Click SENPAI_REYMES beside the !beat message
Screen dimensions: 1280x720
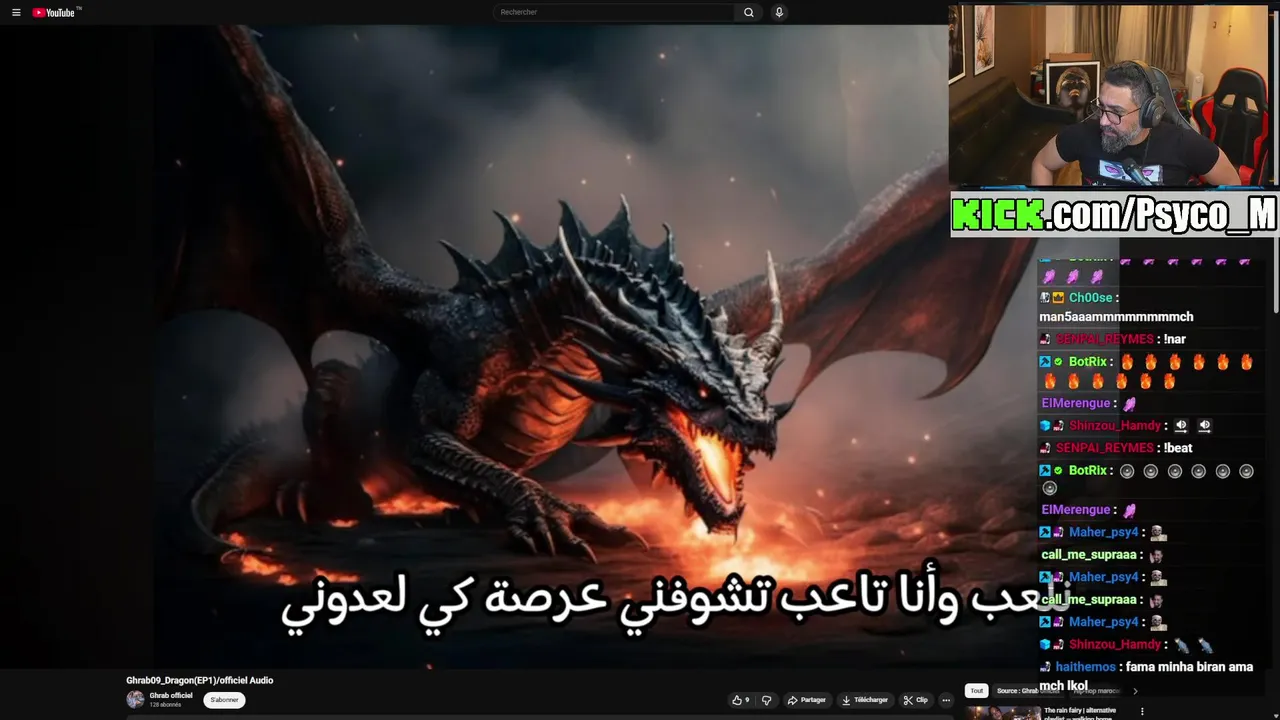click(x=1105, y=448)
